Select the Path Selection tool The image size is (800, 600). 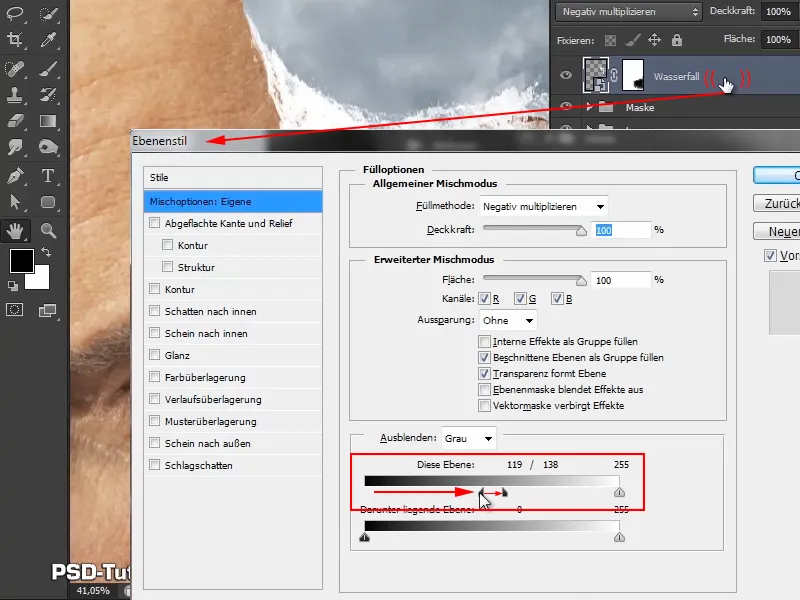[x=15, y=202]
